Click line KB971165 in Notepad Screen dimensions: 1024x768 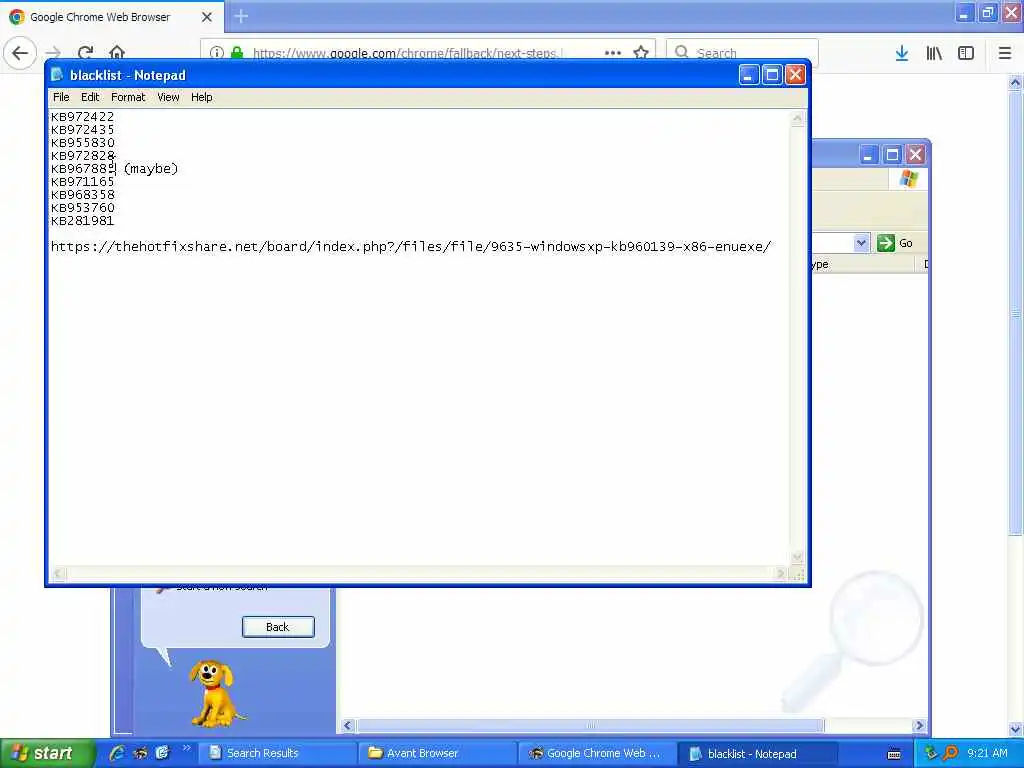pyautogui.click(x=82, y=182)
